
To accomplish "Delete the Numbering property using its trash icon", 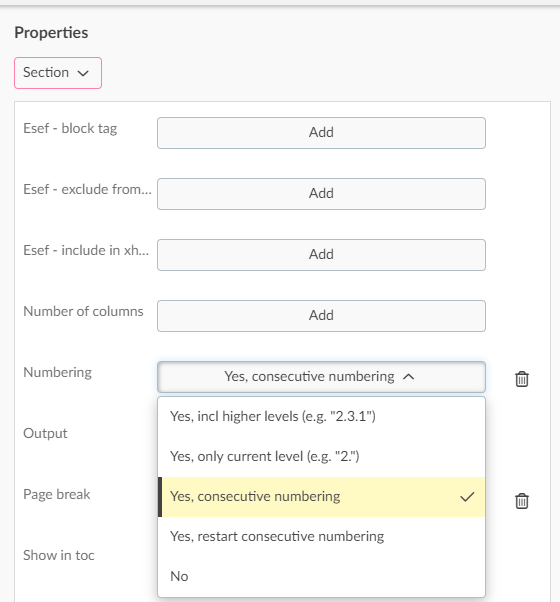I will coord(522,379).
